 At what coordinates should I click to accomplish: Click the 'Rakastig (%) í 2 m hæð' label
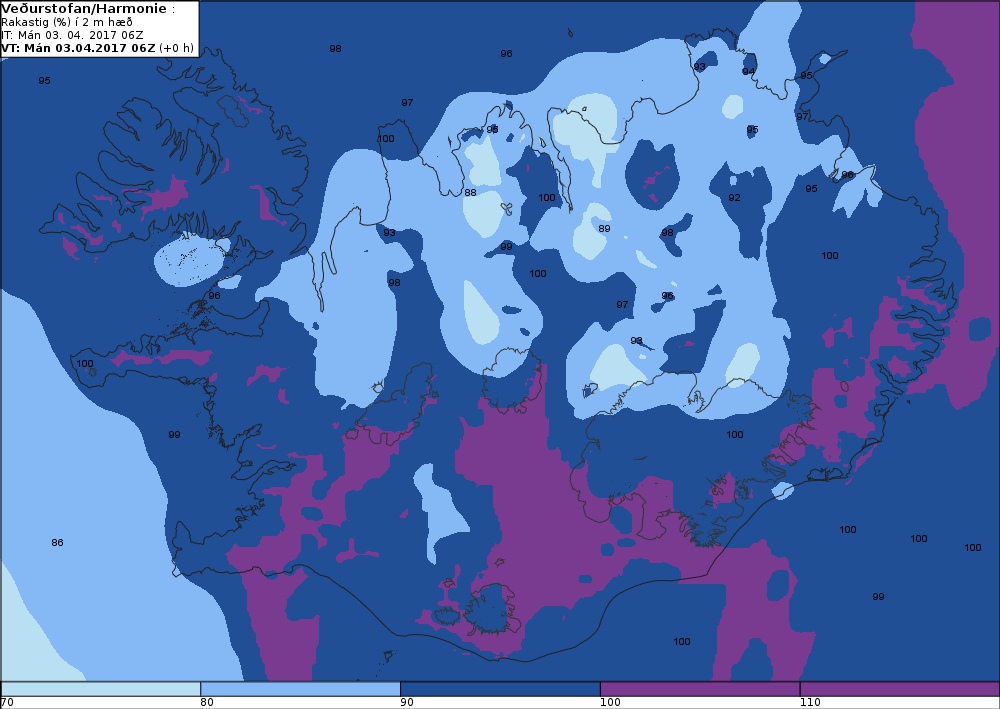click(67, 22)
